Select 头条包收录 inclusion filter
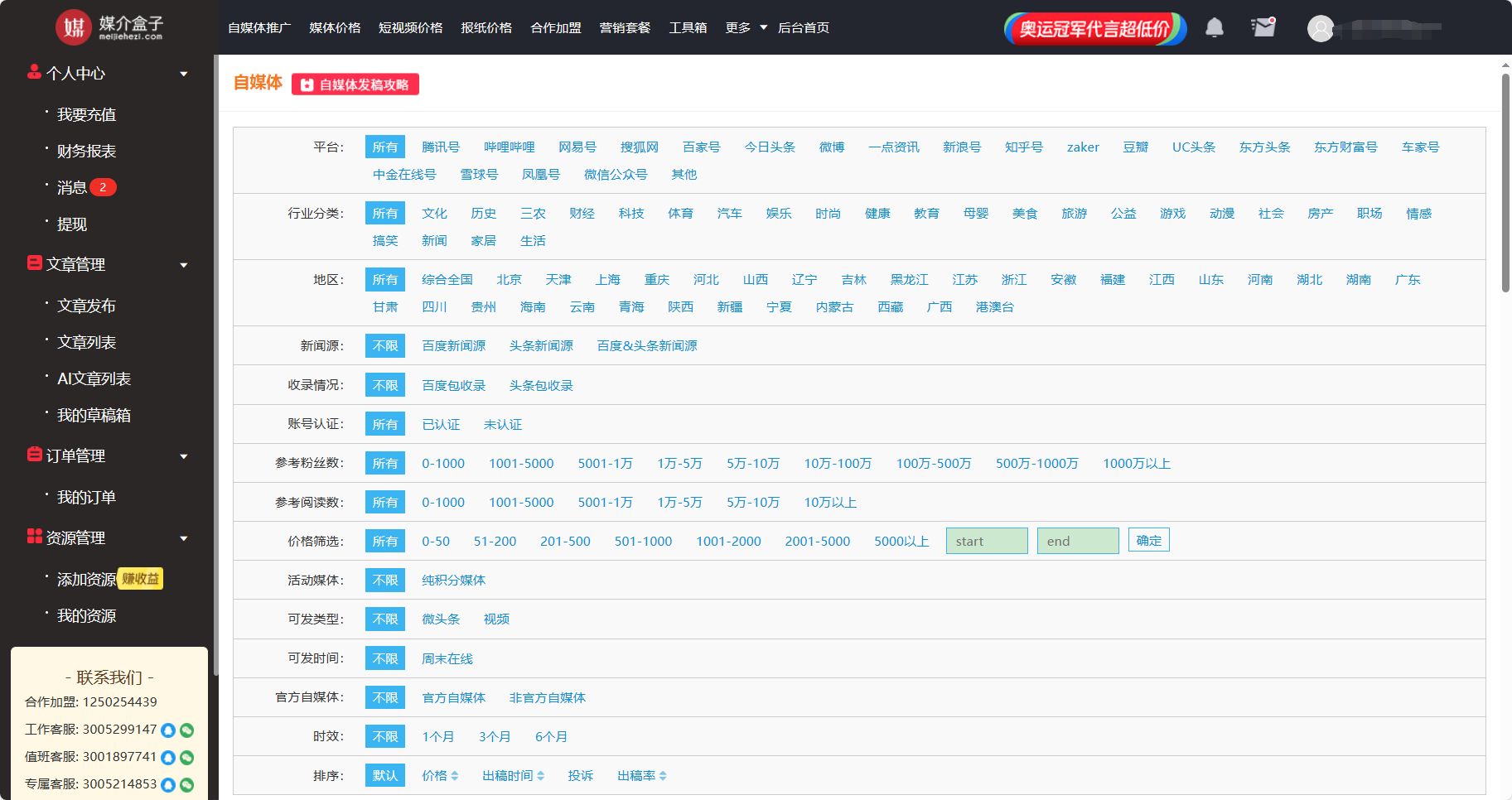The image size is (1512, 800). pos(541,385)
